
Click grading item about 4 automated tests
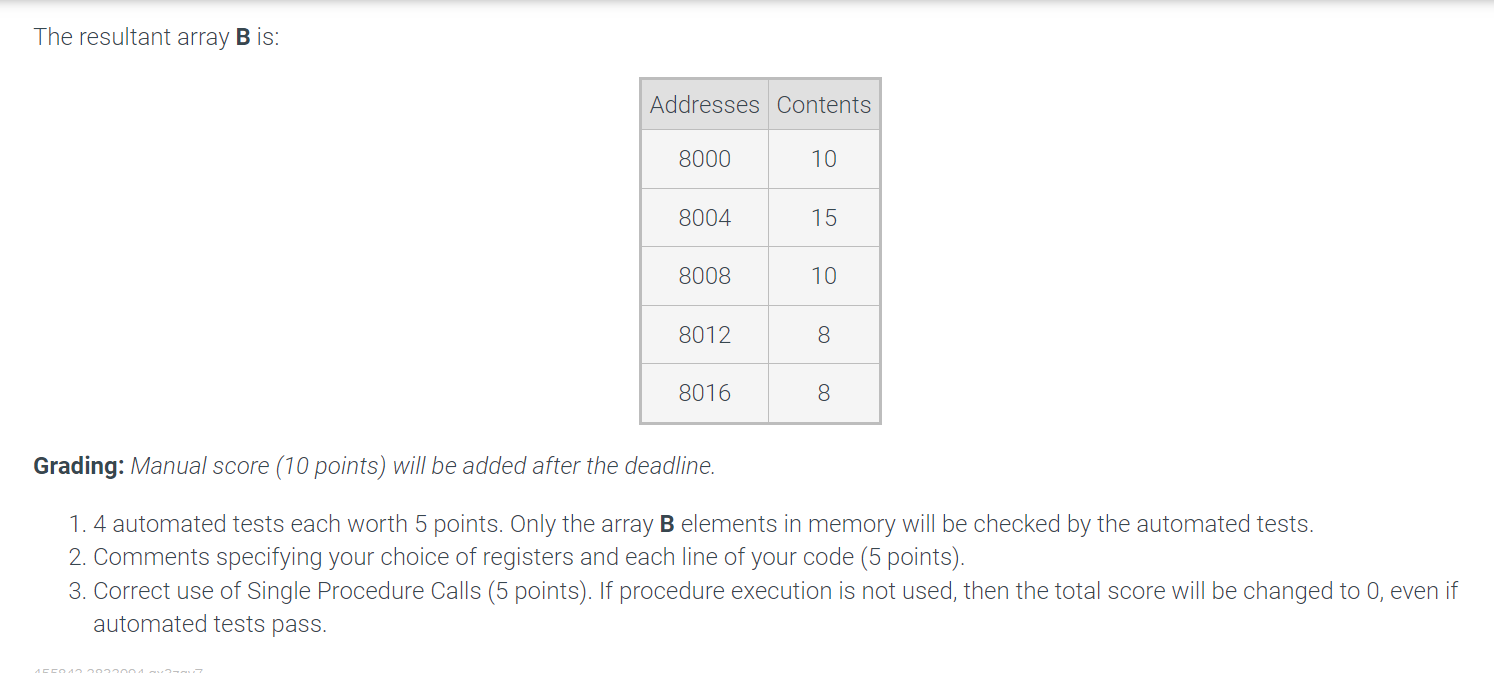[703, 524]
